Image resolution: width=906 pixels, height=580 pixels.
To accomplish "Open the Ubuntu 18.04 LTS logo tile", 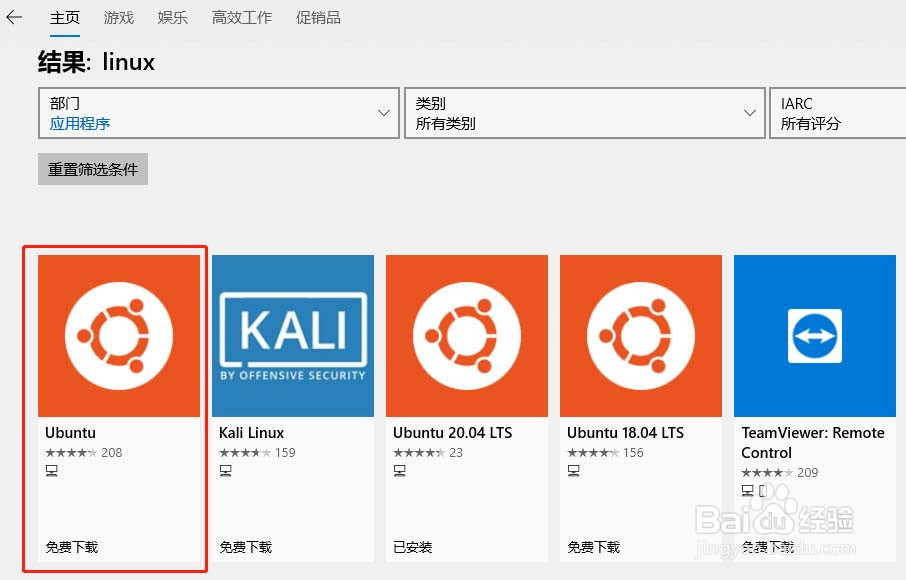I will (x=641, y=336).
